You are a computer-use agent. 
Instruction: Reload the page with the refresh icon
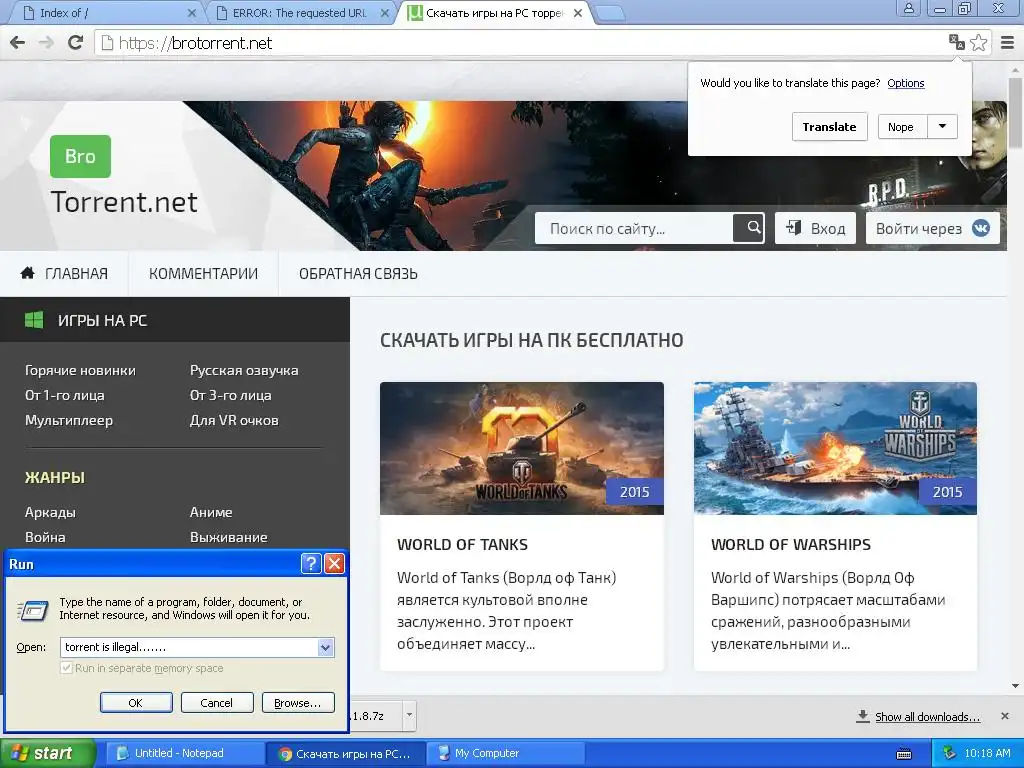click(x=76, y=42)
